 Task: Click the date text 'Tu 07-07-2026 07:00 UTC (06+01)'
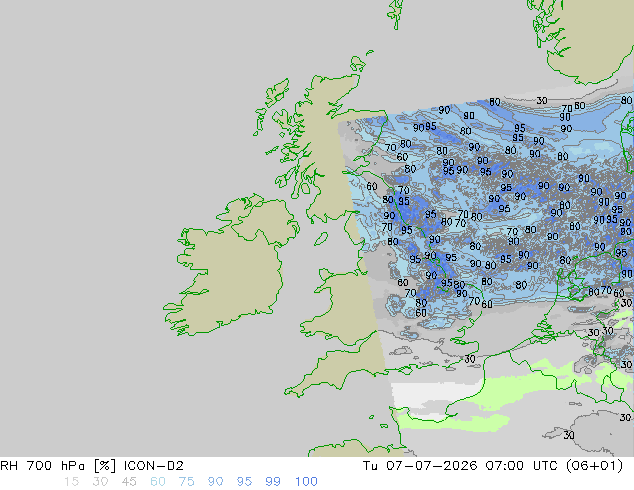tap(493, 466)
